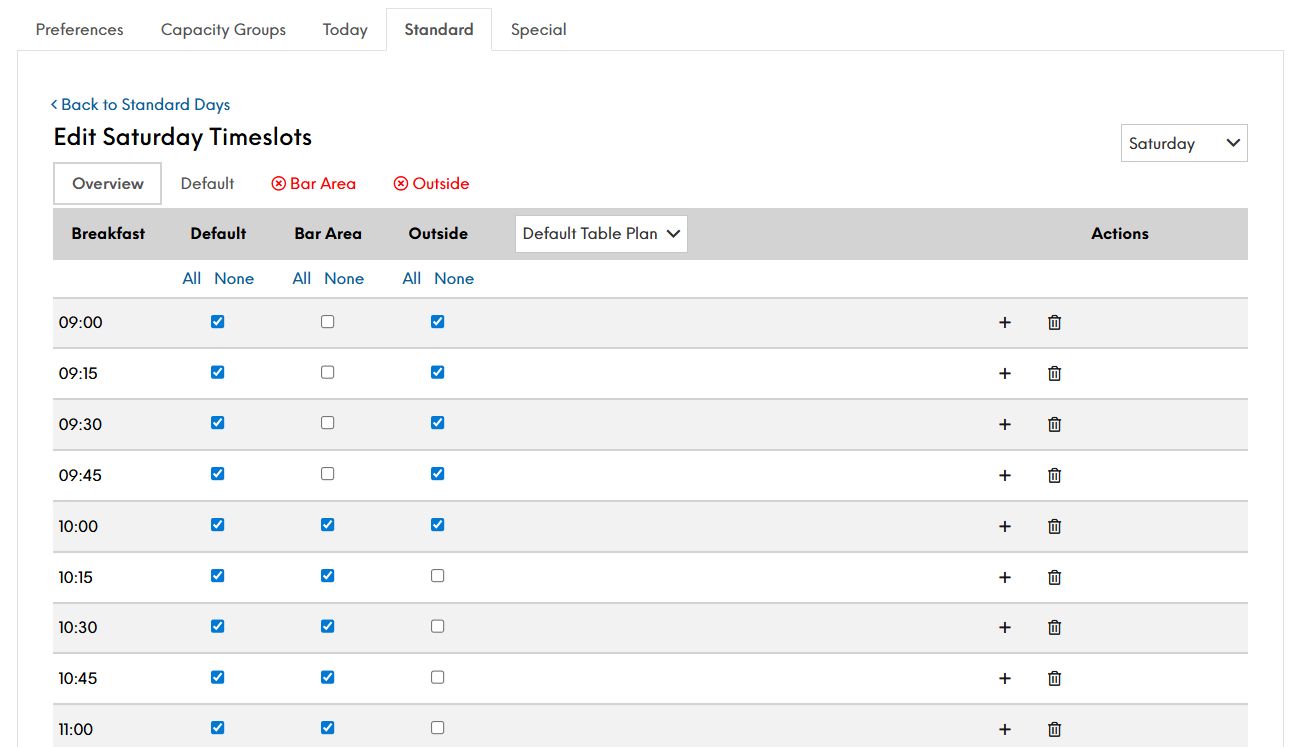
Task: Select All under the Bar Area column
Action: pyautogui.click(x=301, y=279)
